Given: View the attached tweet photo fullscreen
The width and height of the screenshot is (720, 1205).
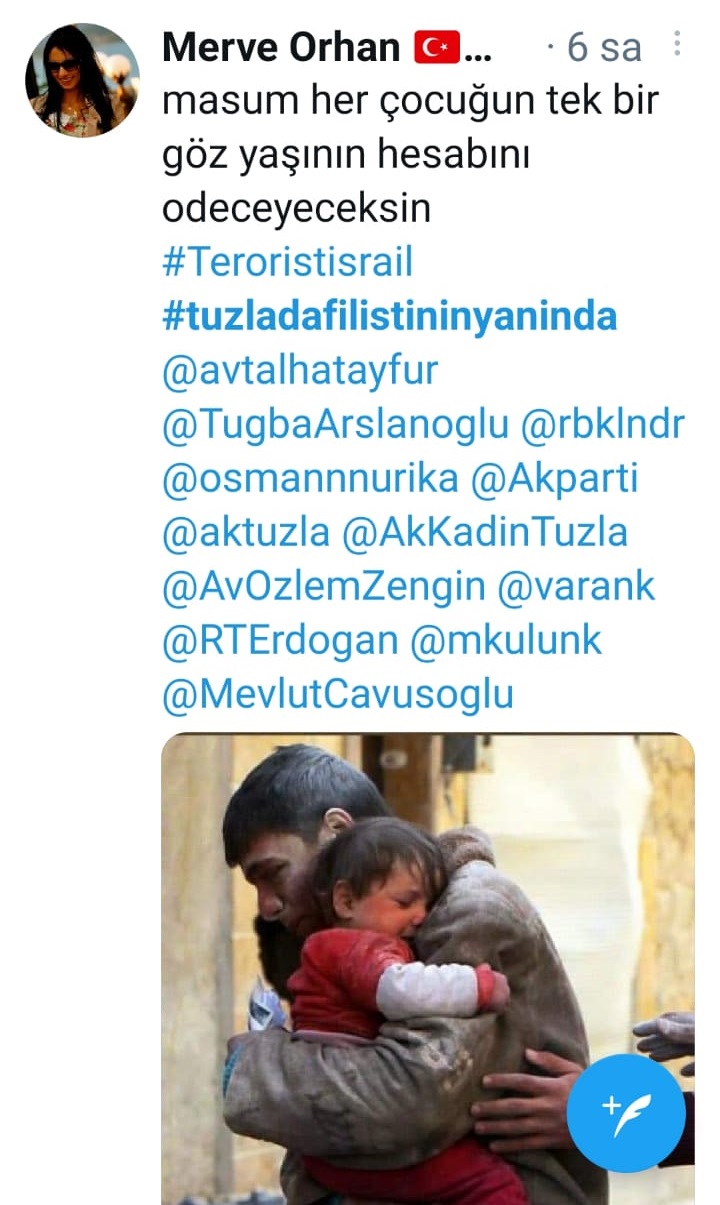Looking at the screenshot, I should click(428, 969).
